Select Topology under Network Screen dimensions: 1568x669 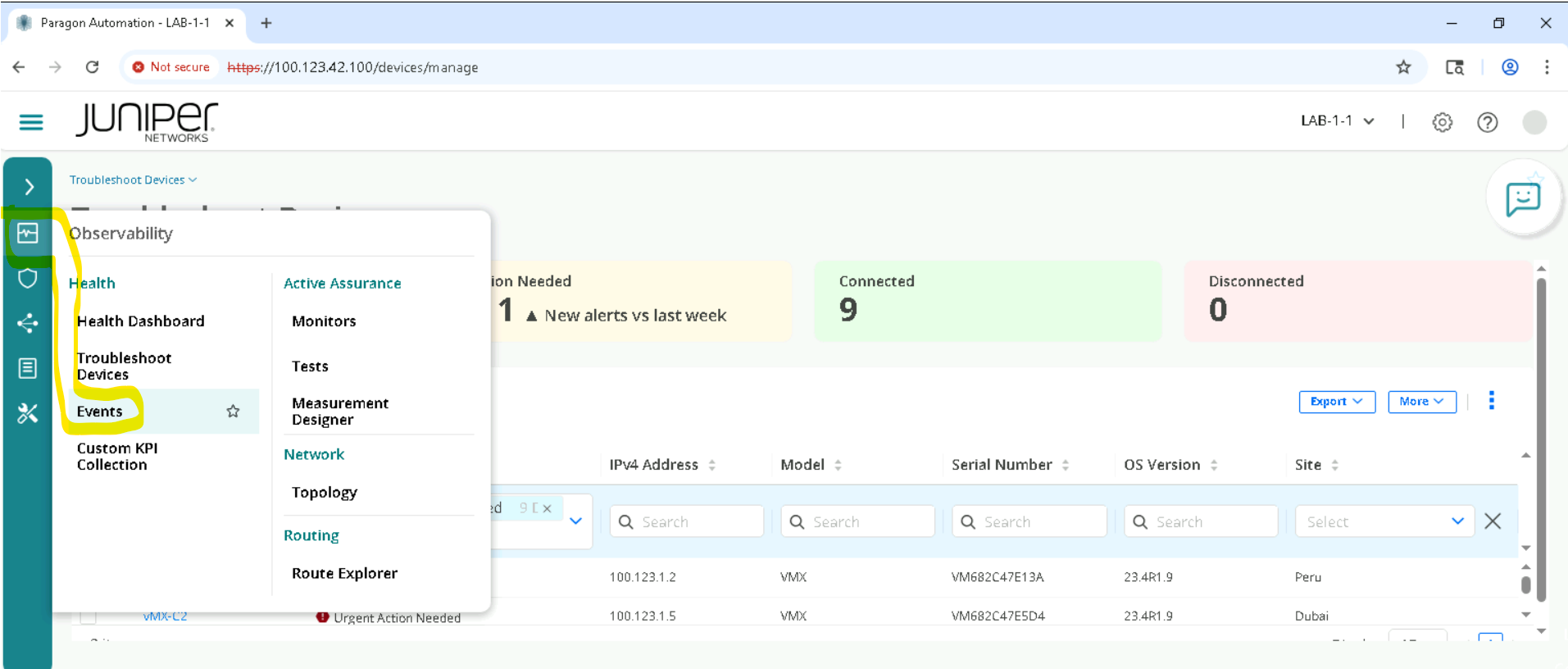[325, 492]
